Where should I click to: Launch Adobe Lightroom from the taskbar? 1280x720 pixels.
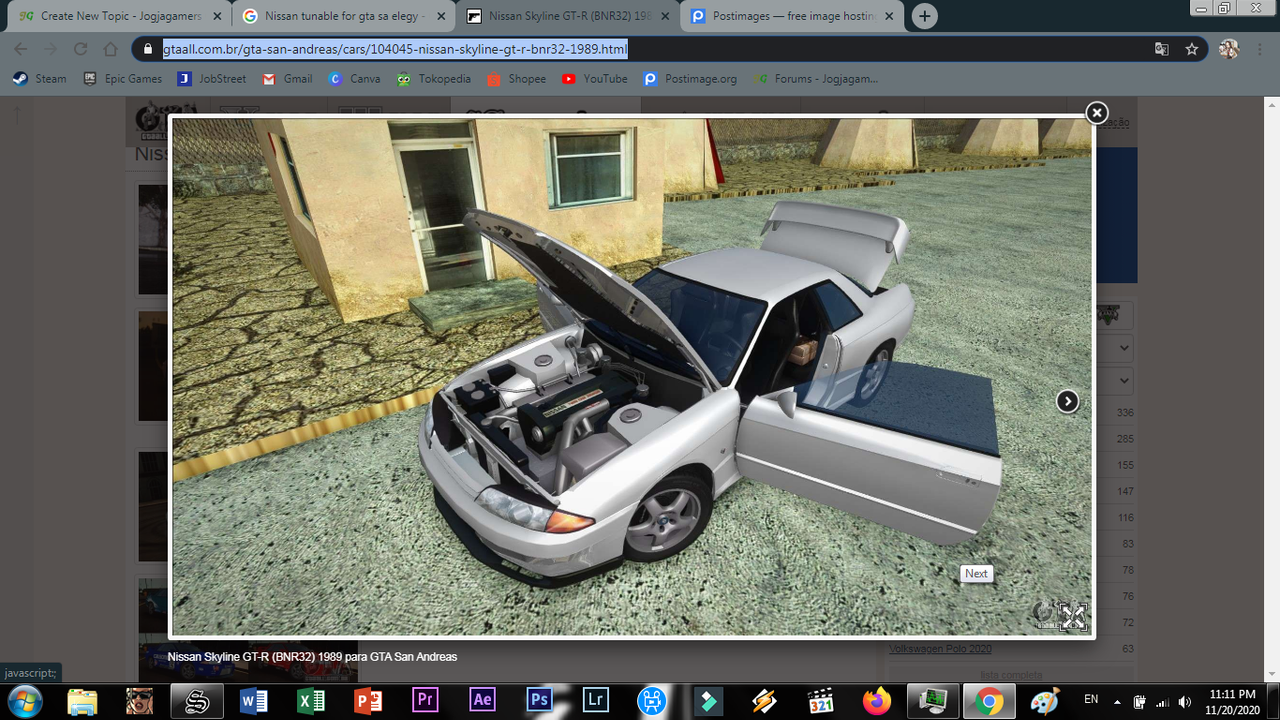click(x=596, y=701)
